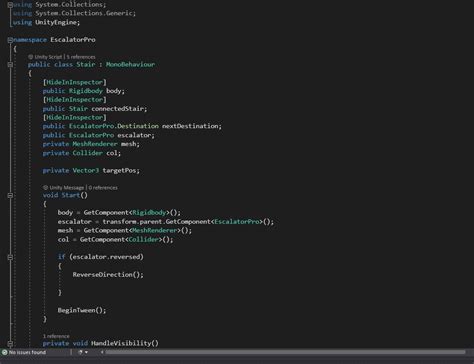This screenshot has width=474, height=364.
Task: Click 'Stair' in the class declaration
Action: (86, 64)
